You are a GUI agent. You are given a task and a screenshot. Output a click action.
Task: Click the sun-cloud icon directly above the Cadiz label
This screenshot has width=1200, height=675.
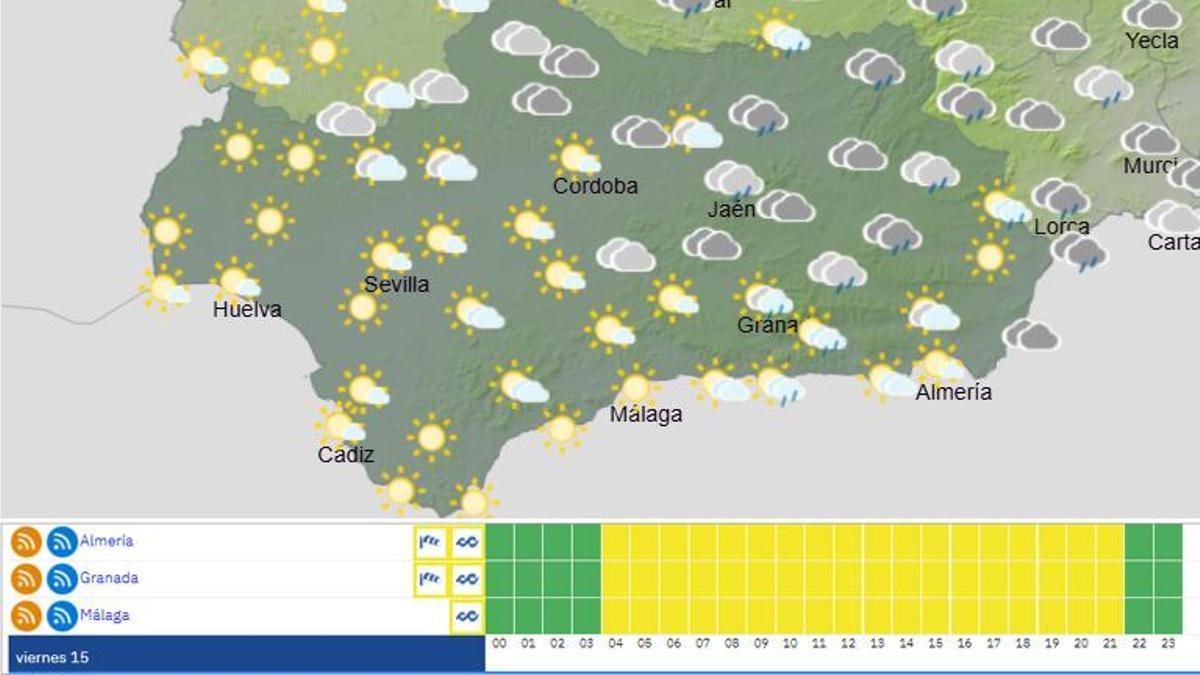(x=341, y=425)
